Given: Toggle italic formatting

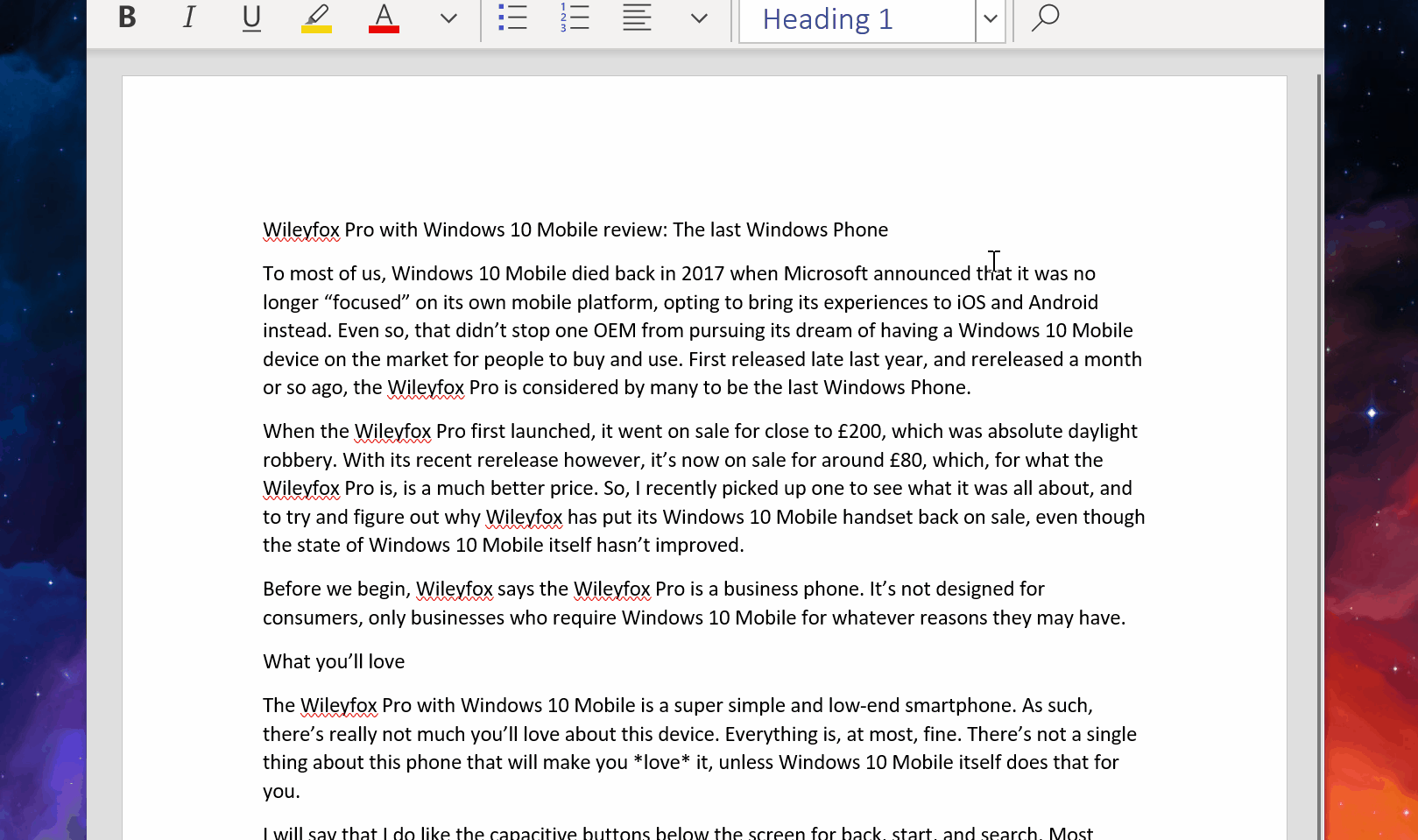Looking at the screenshot, I should pyautogui.click(x=188, y=18).
